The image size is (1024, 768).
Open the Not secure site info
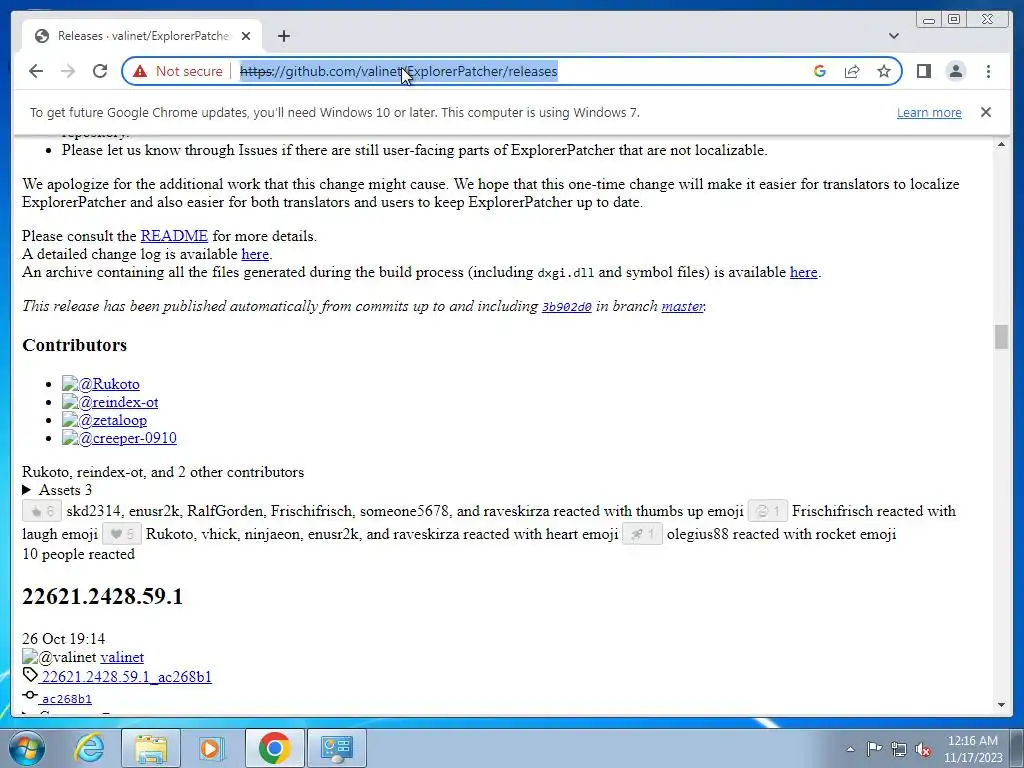178,71
